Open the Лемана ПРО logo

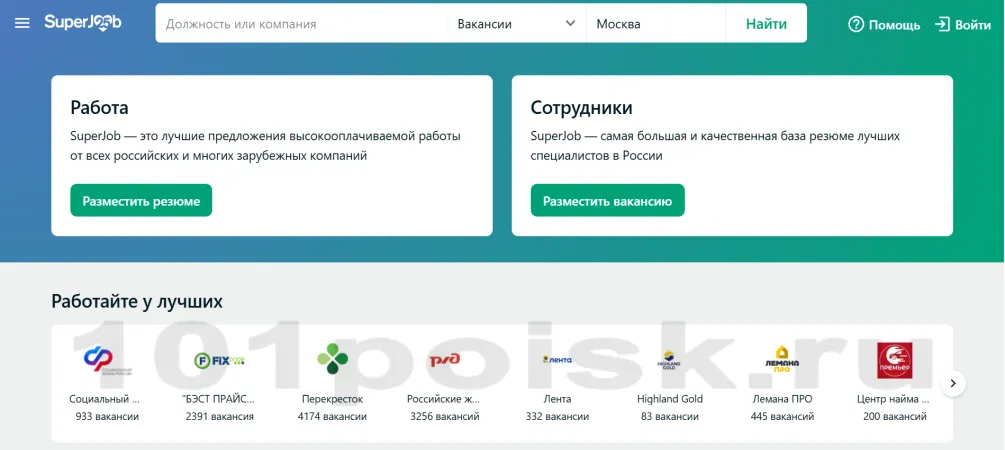782,359
